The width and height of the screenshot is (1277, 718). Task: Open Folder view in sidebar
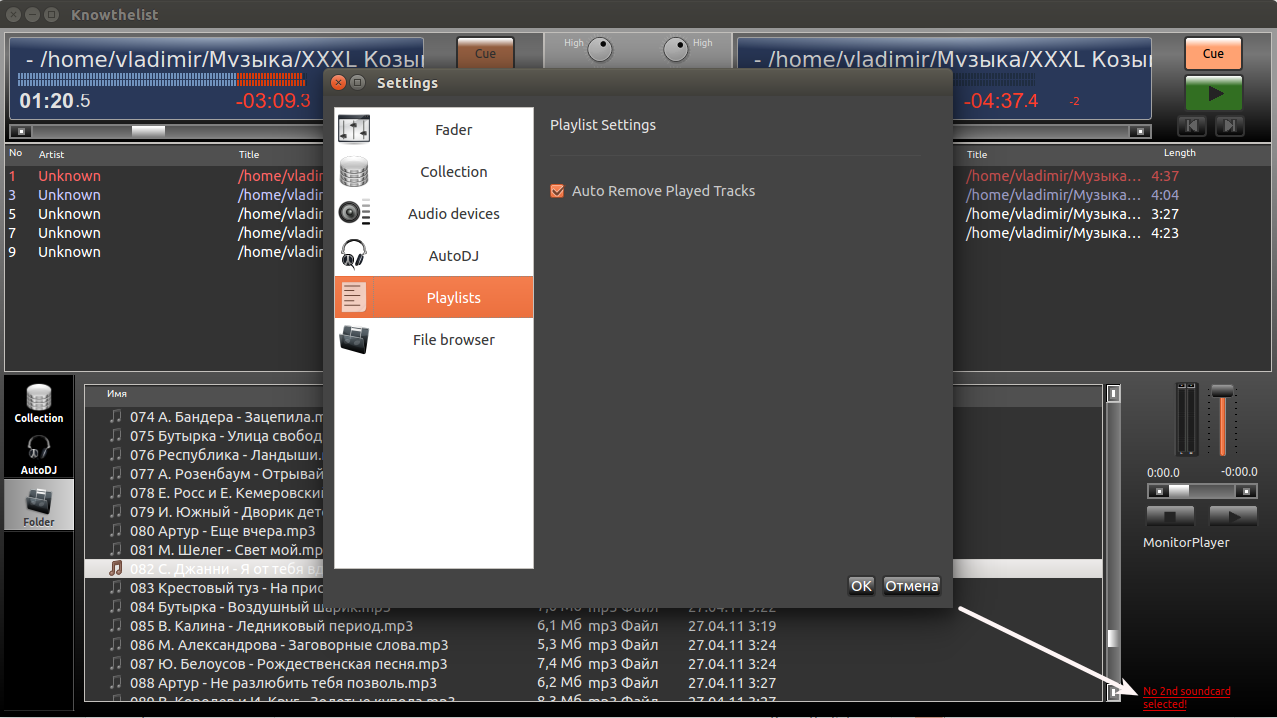click(x=39, y=505)
